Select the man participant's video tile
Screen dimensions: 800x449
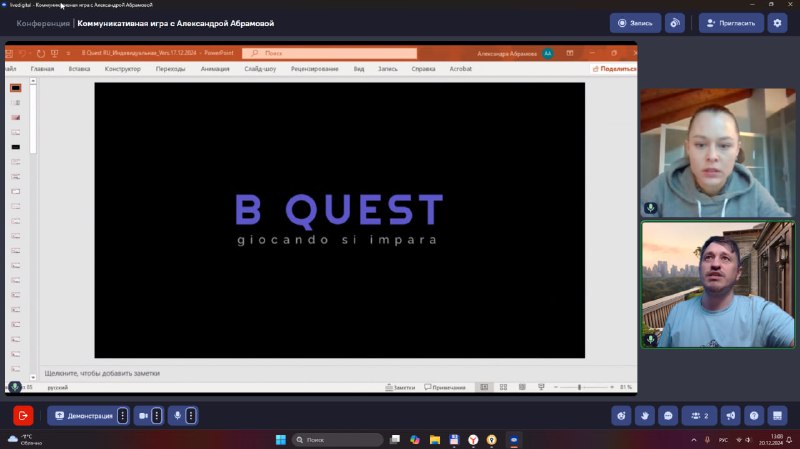click(718, 285)
